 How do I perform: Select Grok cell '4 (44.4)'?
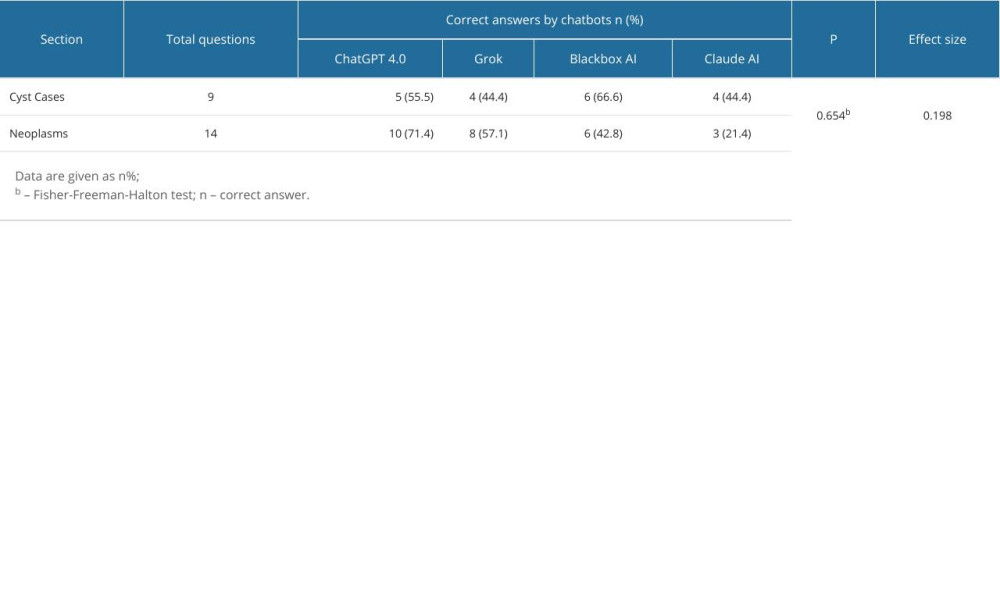488,97
